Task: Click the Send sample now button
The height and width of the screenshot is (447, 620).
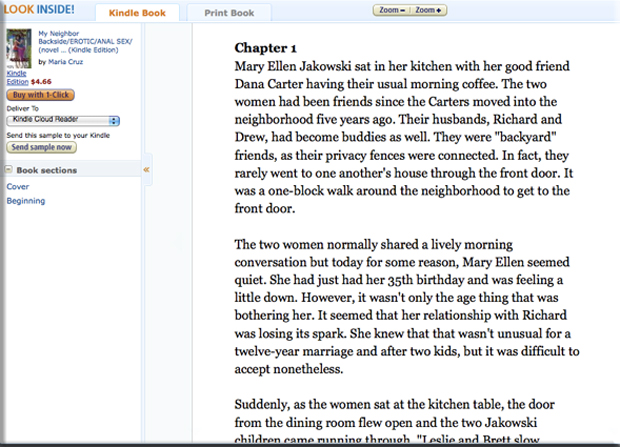Action: tap(41, 147)
